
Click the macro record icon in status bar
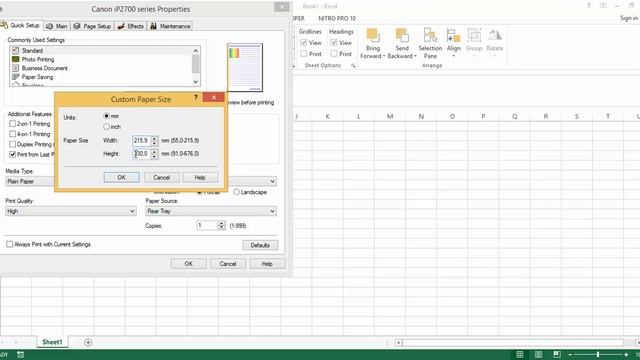[x=20, y=355]
